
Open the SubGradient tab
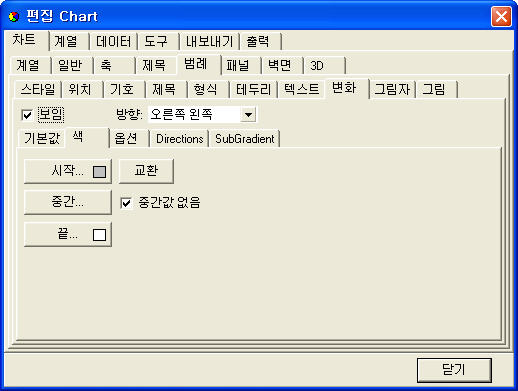pos(244,138)
